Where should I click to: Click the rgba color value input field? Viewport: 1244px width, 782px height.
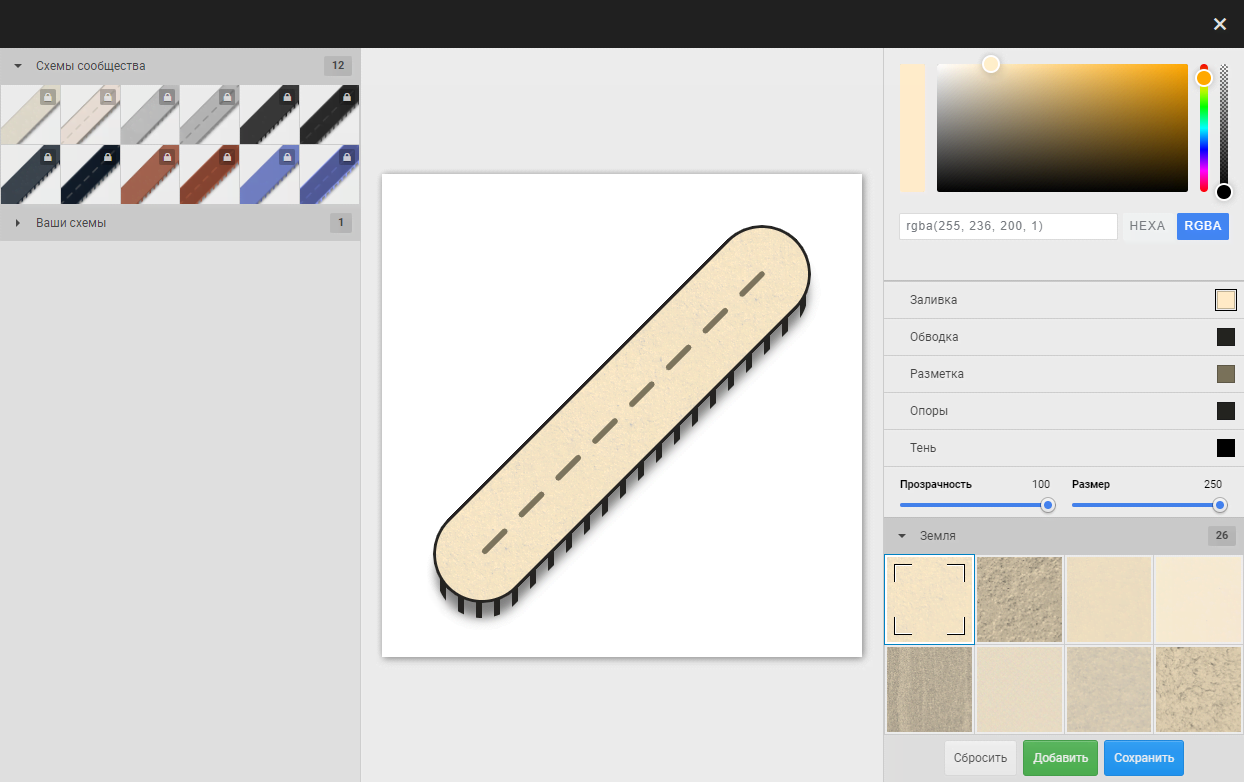(1008, 226)
